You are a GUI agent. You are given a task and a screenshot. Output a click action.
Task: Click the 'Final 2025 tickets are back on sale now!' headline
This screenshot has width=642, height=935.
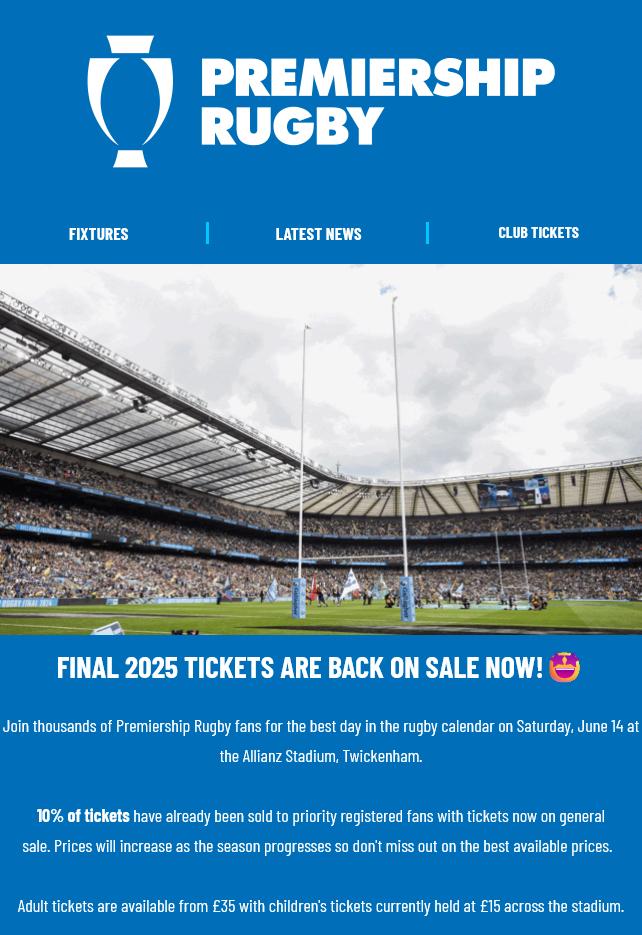pyautogui.click(x=300, y=667)
